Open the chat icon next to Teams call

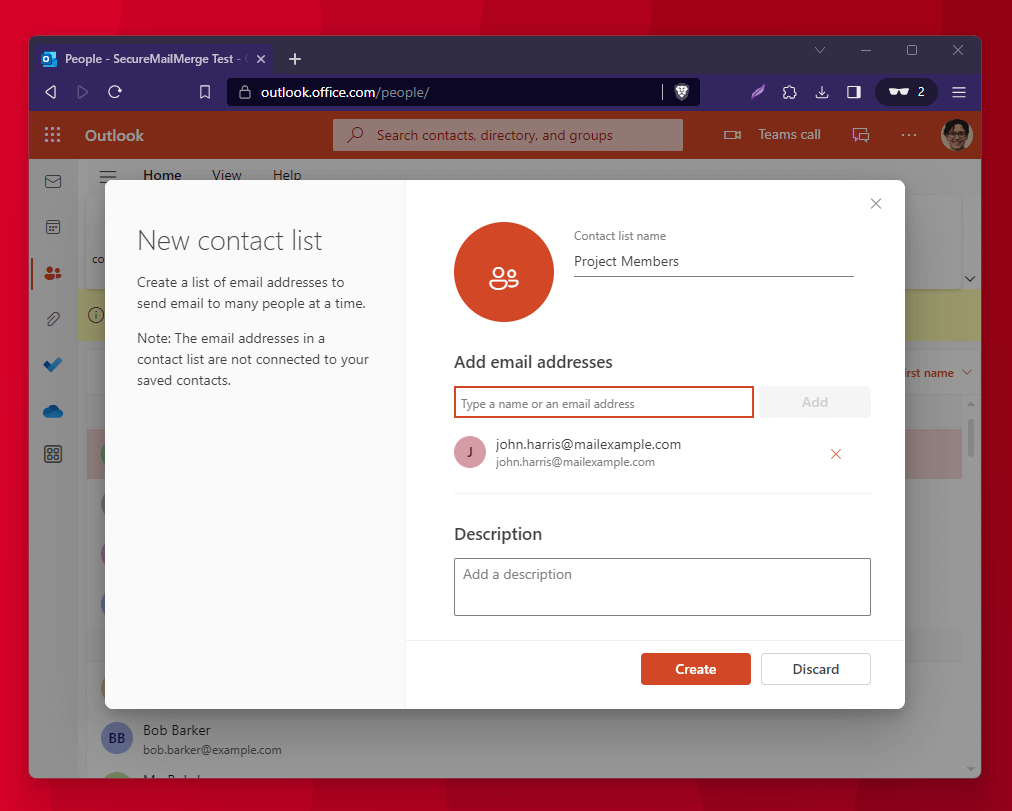pos(861,134)
